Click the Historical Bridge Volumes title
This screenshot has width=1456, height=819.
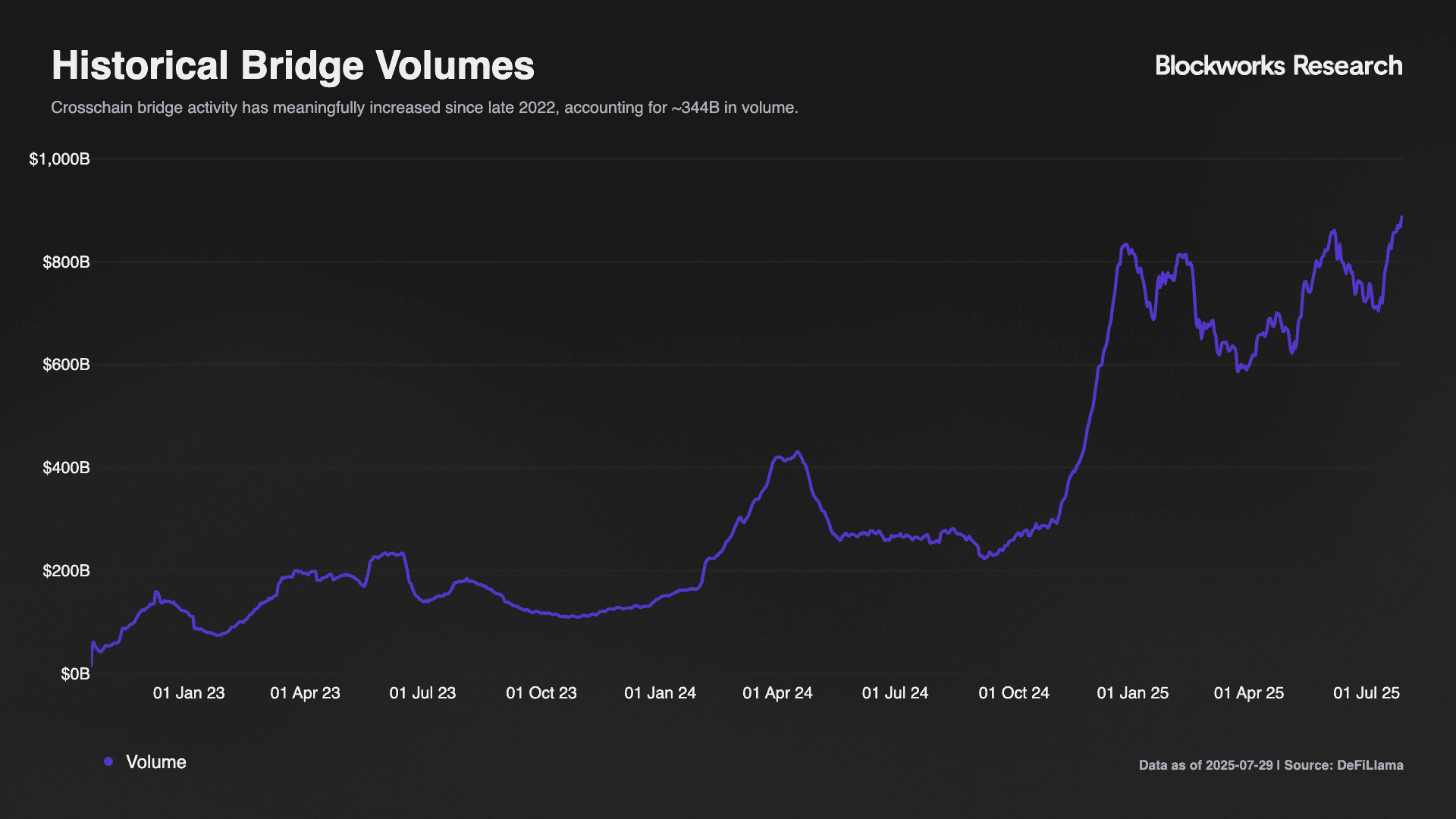coord(293,66)
